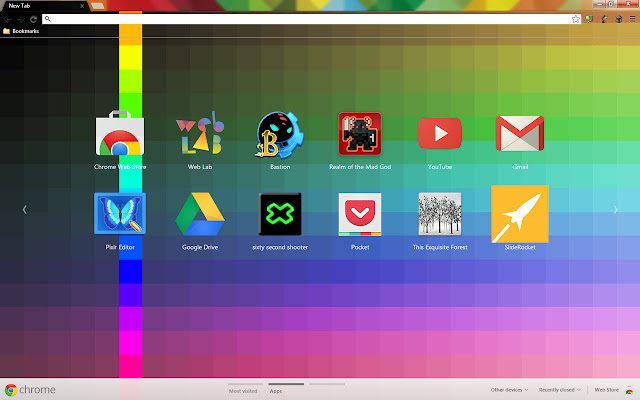Bookmark this page with the star
This screenshot has width=640, height=400.
pos(576,19)
